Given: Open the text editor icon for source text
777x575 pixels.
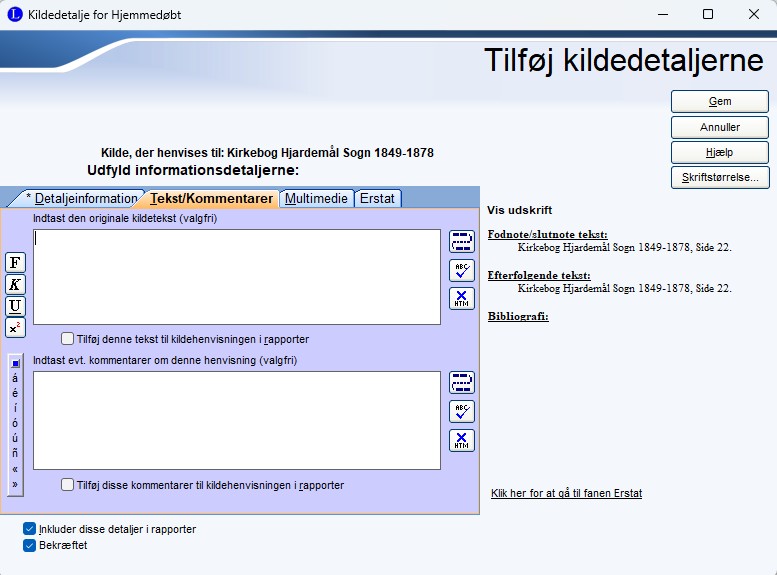Looking at the screenshot, I should point(461,241).
